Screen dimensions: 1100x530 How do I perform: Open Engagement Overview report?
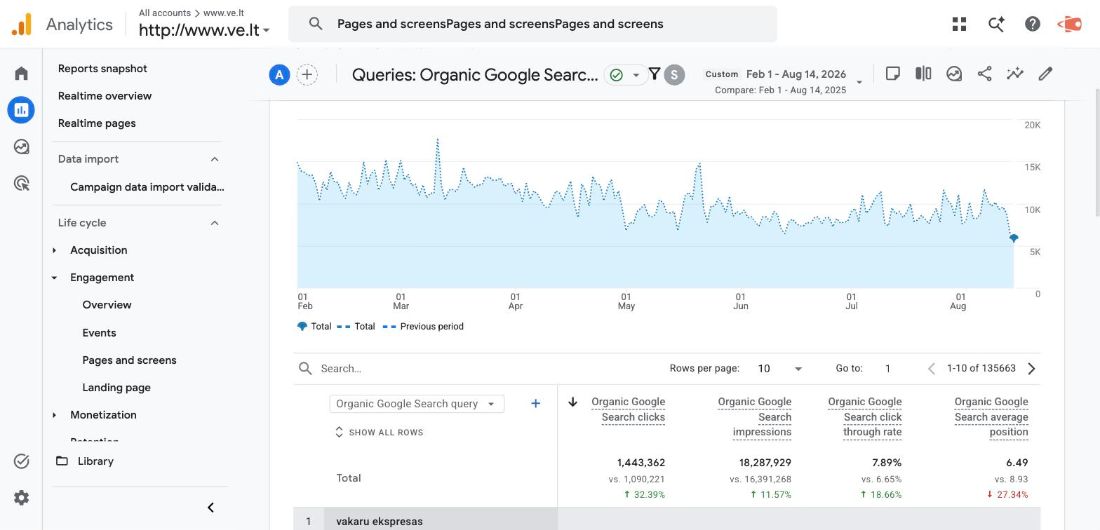107,305
